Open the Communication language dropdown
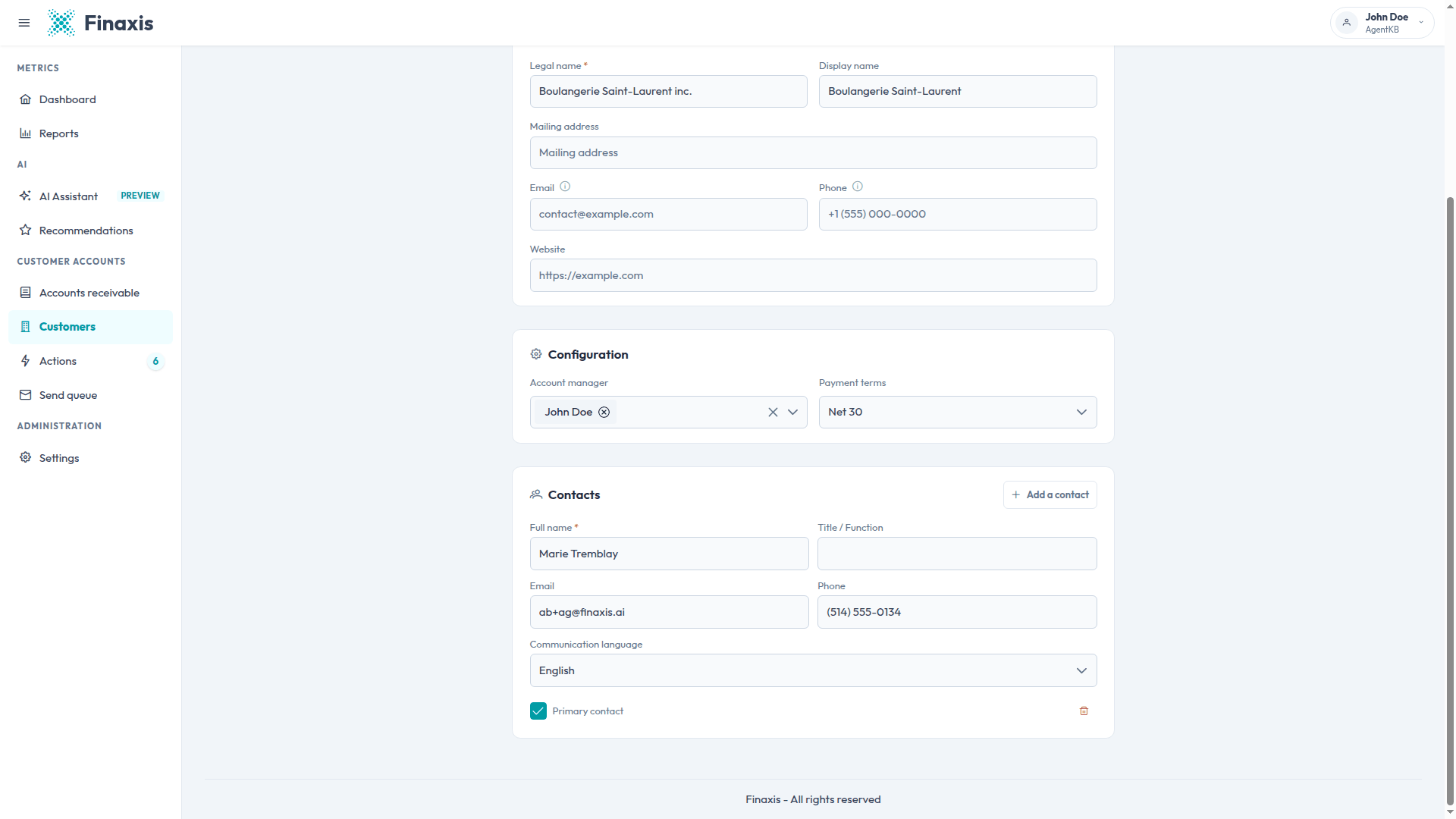This screenshot has height=819, width=1456. coord(813,670)
